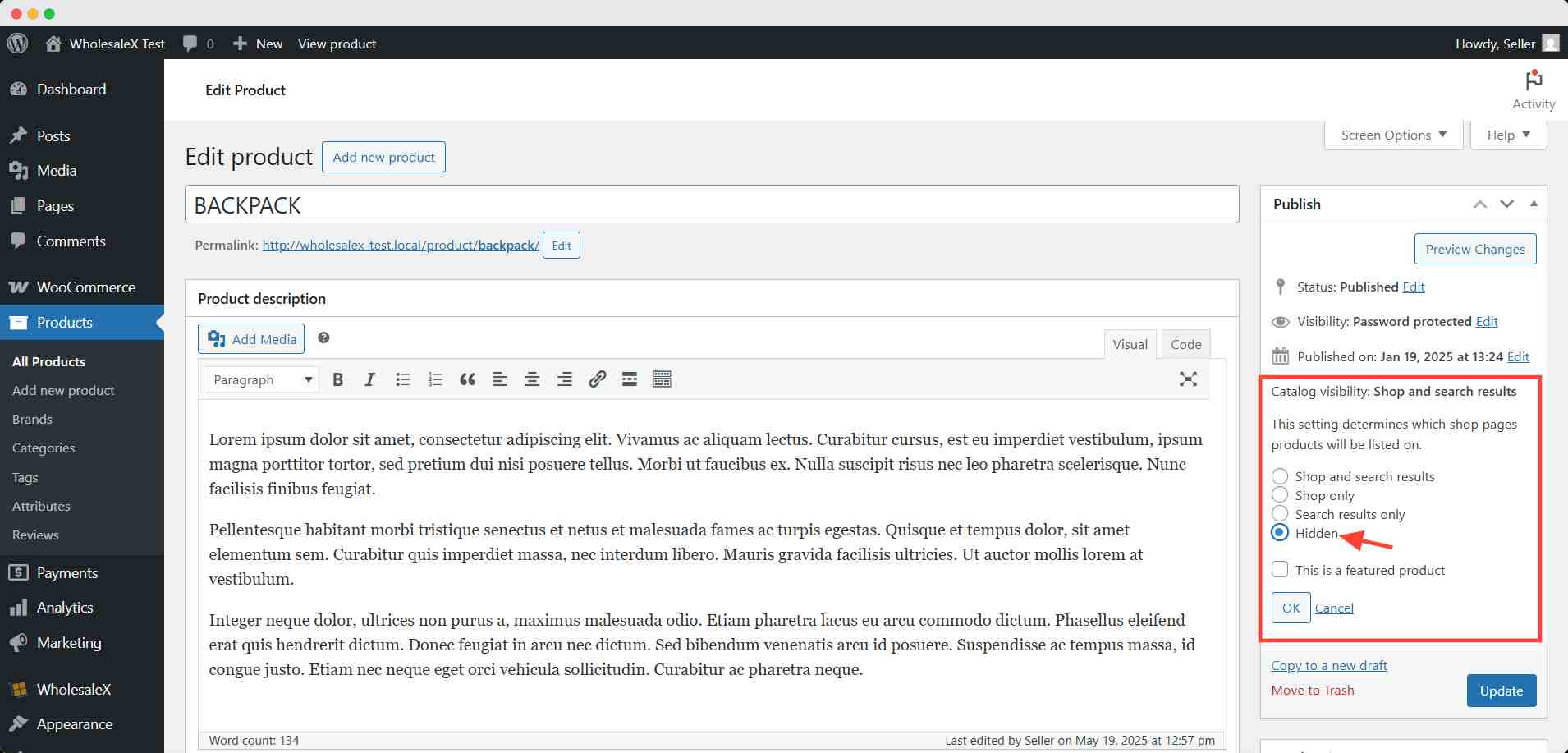
Task: Switch to the Visual editor tab
Action: 1130,344
